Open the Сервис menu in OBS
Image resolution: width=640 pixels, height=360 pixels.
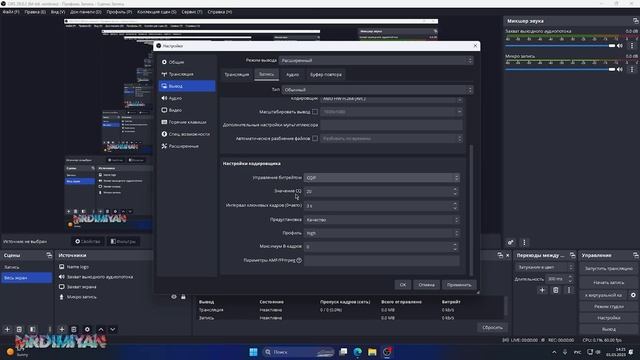pyautogui.click(x=192, y=12)
